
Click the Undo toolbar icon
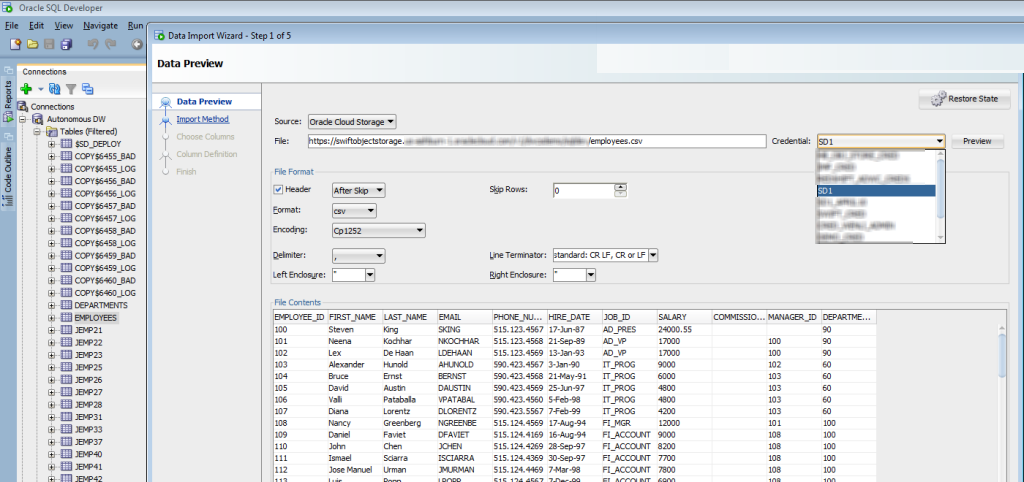[x=93, y=44]
